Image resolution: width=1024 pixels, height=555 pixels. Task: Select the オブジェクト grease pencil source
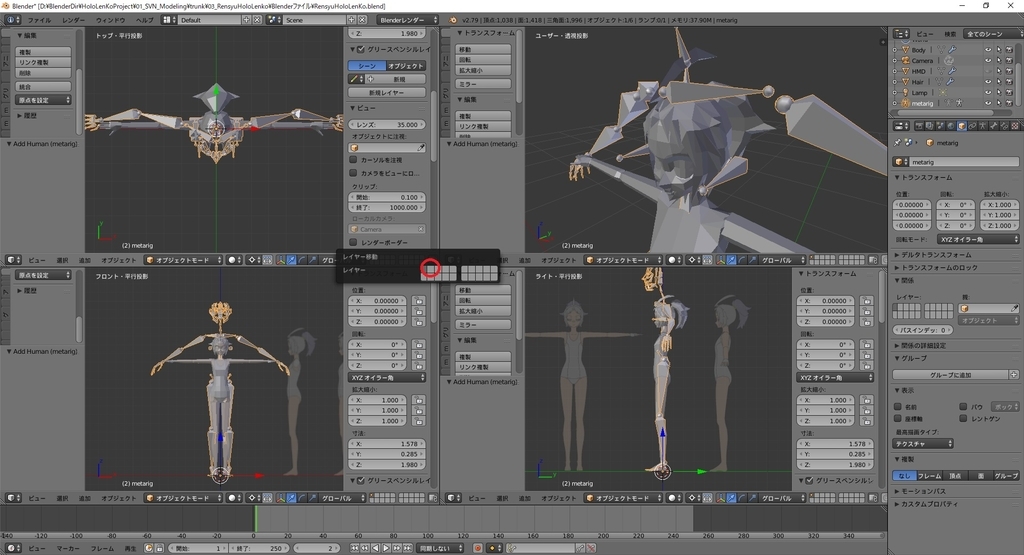(406, 66)
